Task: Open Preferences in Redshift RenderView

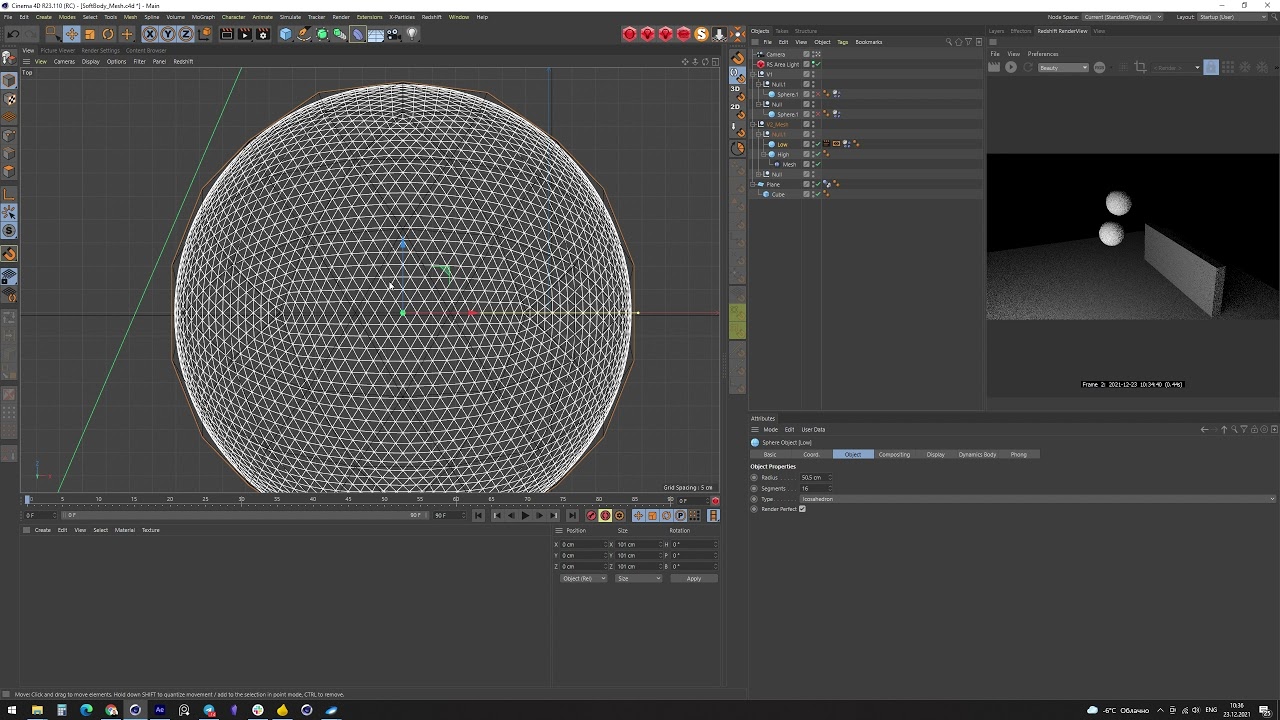Action: click(x=1043, y=54)
